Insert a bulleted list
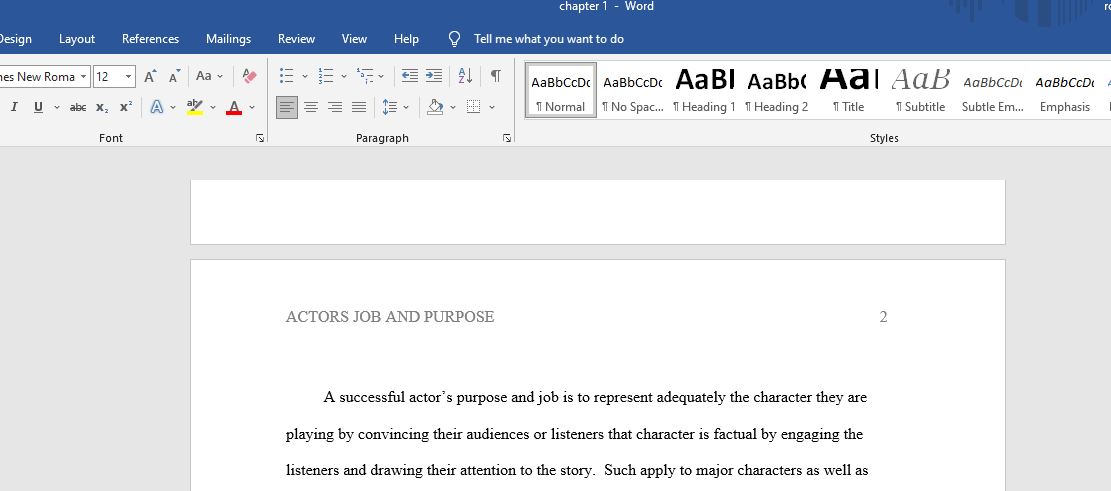 point(286,76)
